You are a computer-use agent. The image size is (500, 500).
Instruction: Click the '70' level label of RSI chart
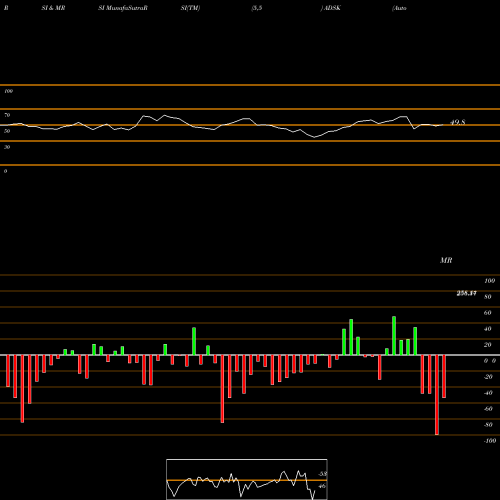[7, 115]
